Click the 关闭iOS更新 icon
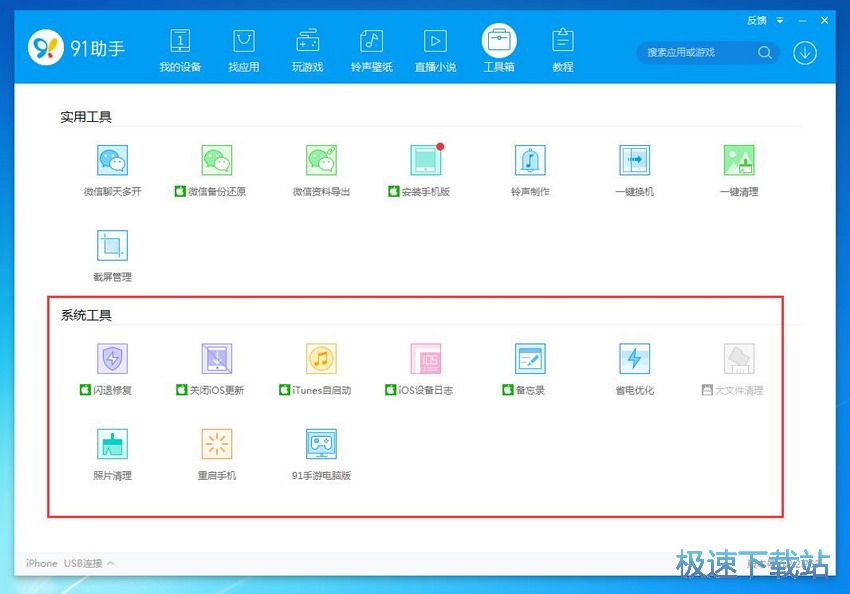 point(217,358)
